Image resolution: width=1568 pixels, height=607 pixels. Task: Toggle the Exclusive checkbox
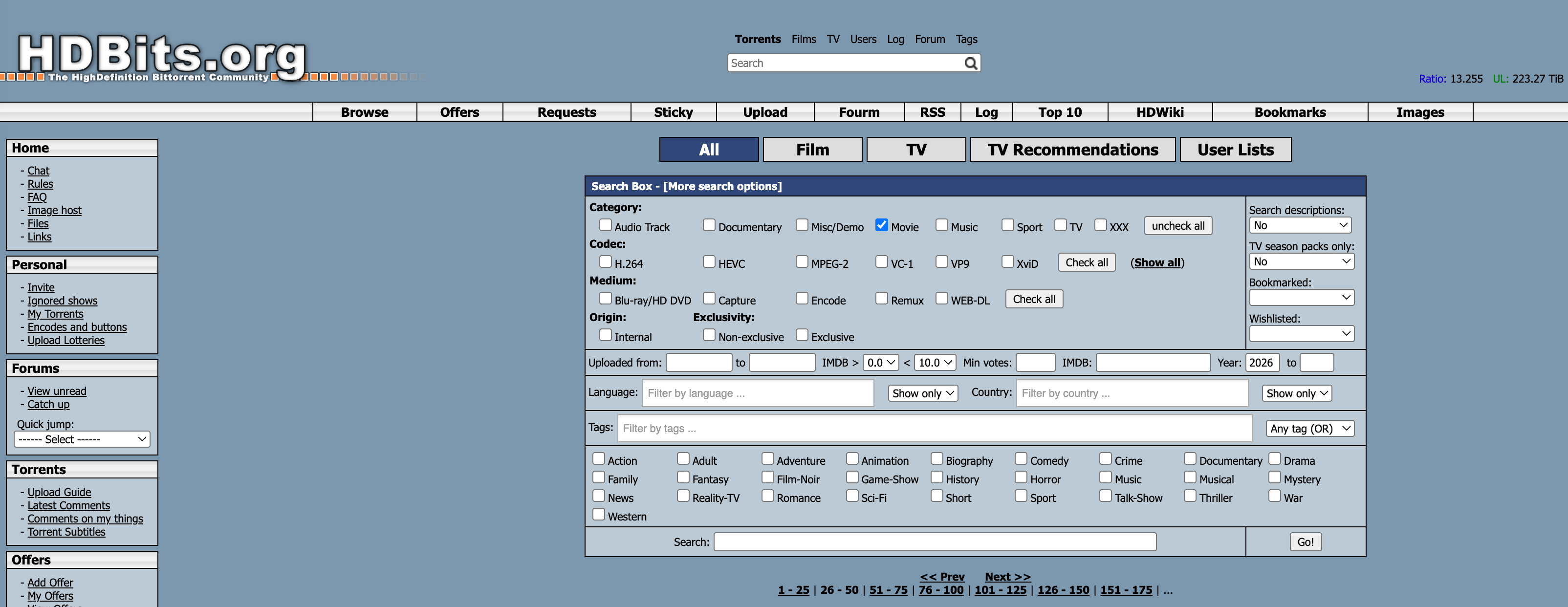(x=802, y=335)
